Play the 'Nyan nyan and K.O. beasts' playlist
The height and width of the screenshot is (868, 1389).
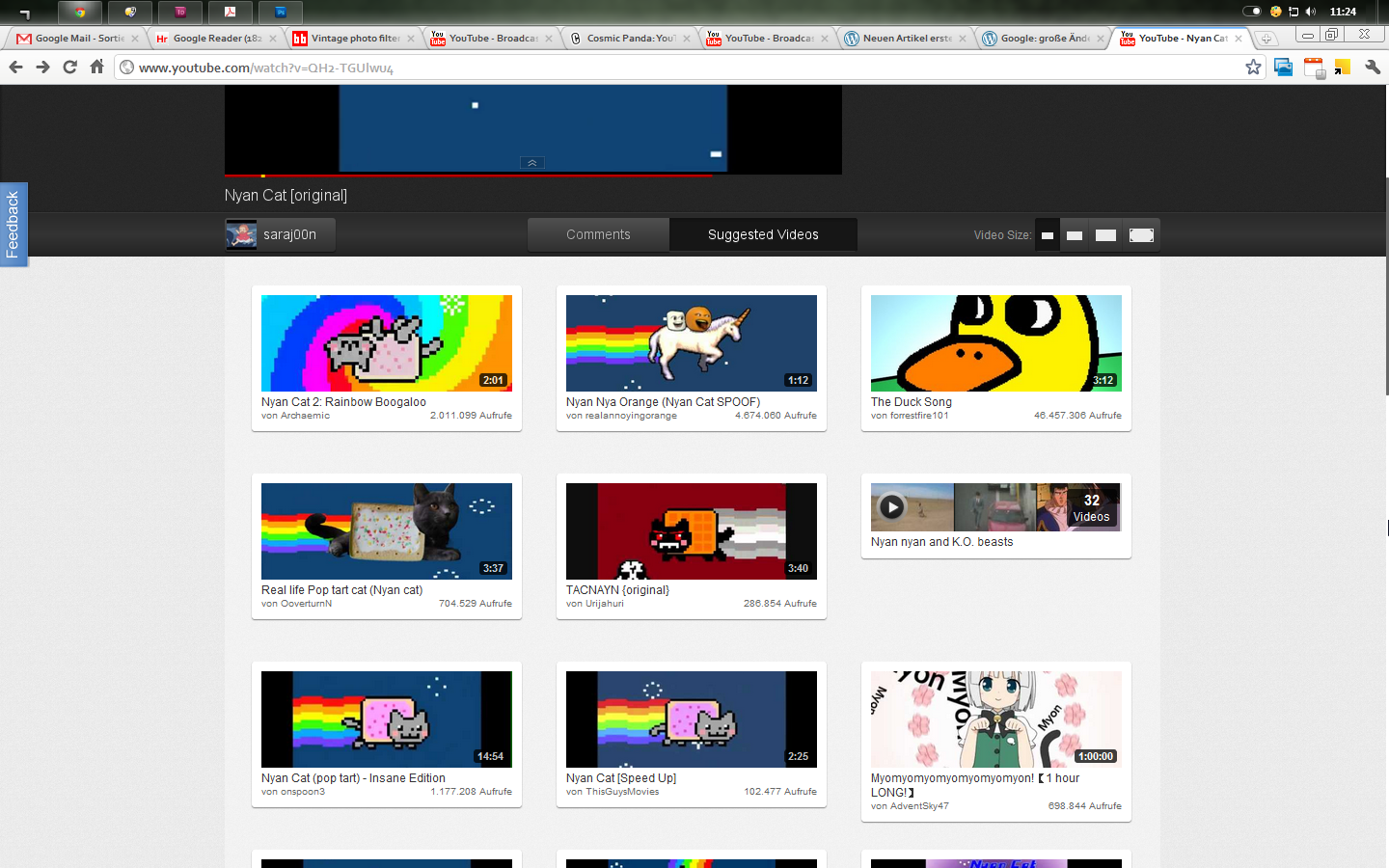(892, 507)
